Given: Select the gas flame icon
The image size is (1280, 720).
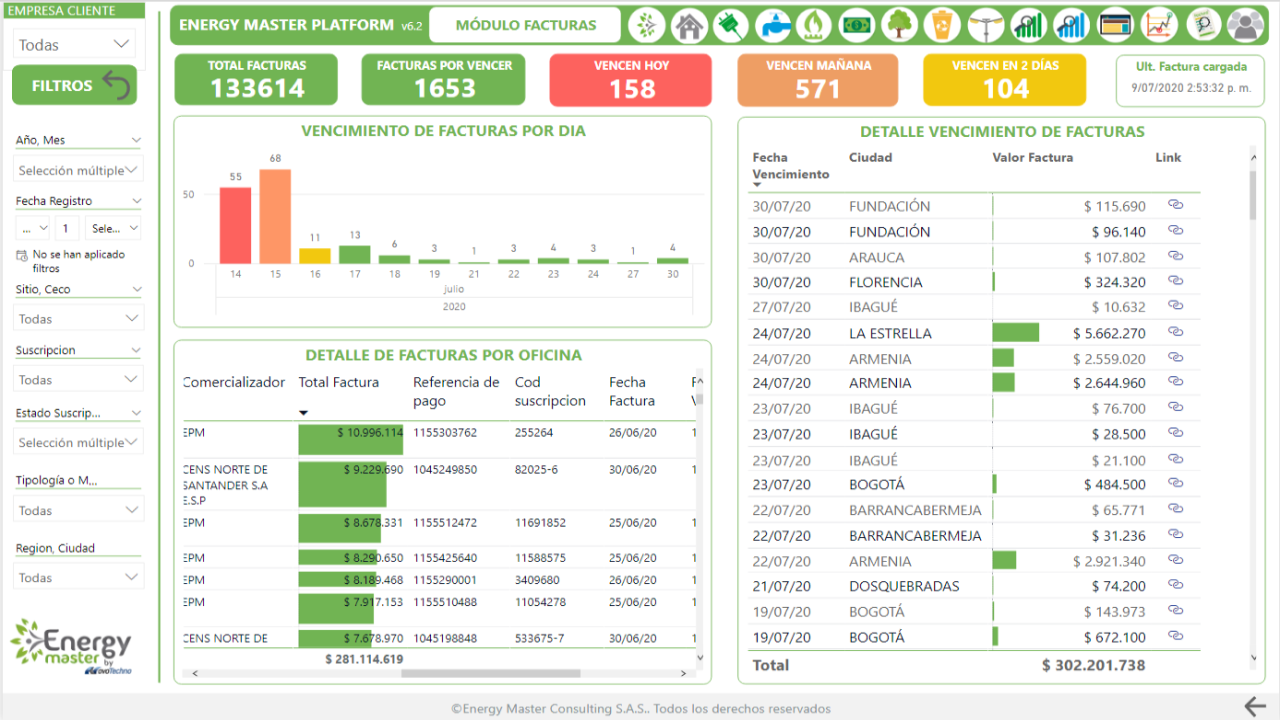Looking at the screenshot, I should pyautogui.click(x=815, y=25).
